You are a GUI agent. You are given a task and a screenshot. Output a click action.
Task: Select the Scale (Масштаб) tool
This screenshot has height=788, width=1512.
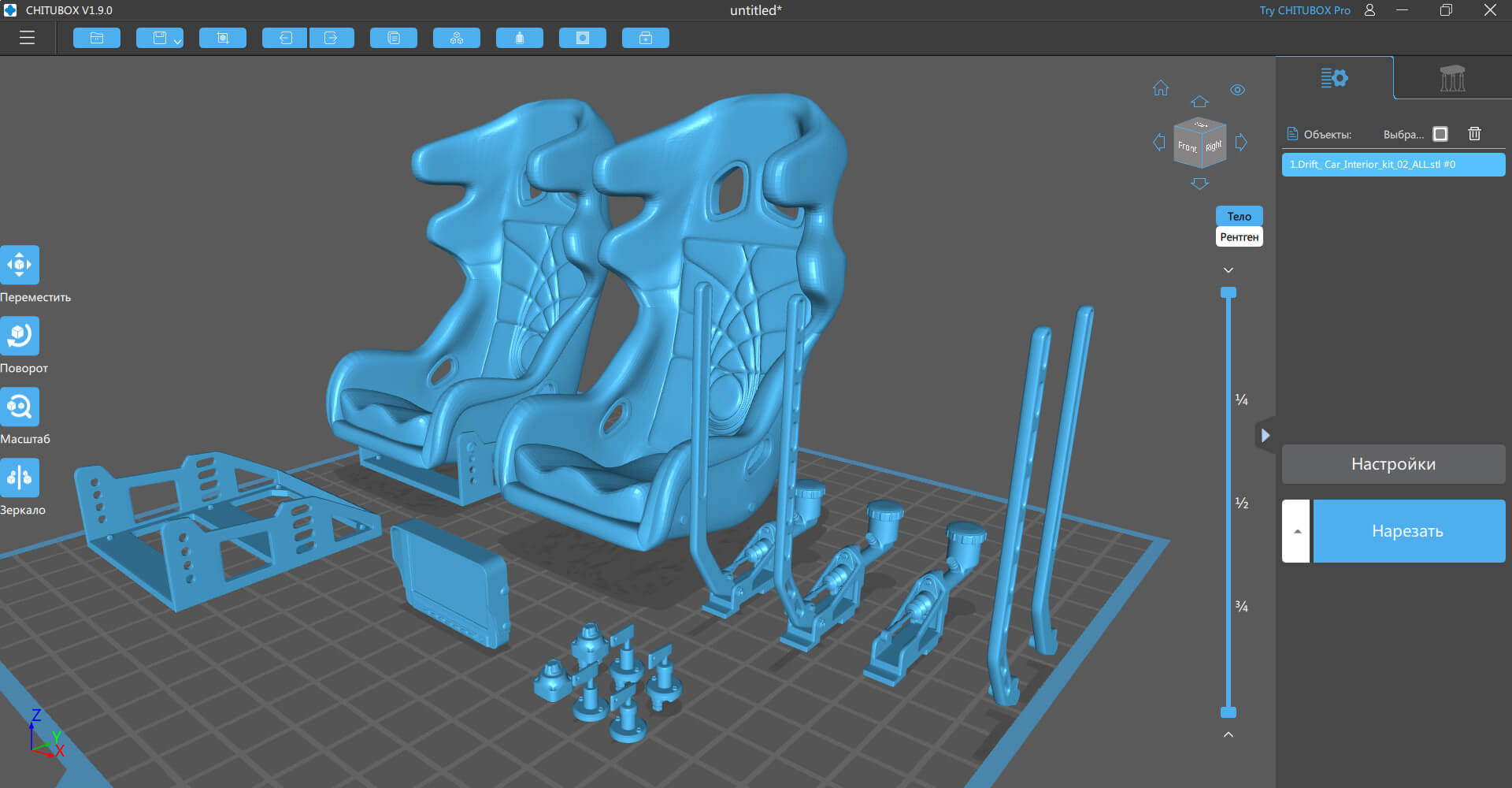click(x=20, y=407)
